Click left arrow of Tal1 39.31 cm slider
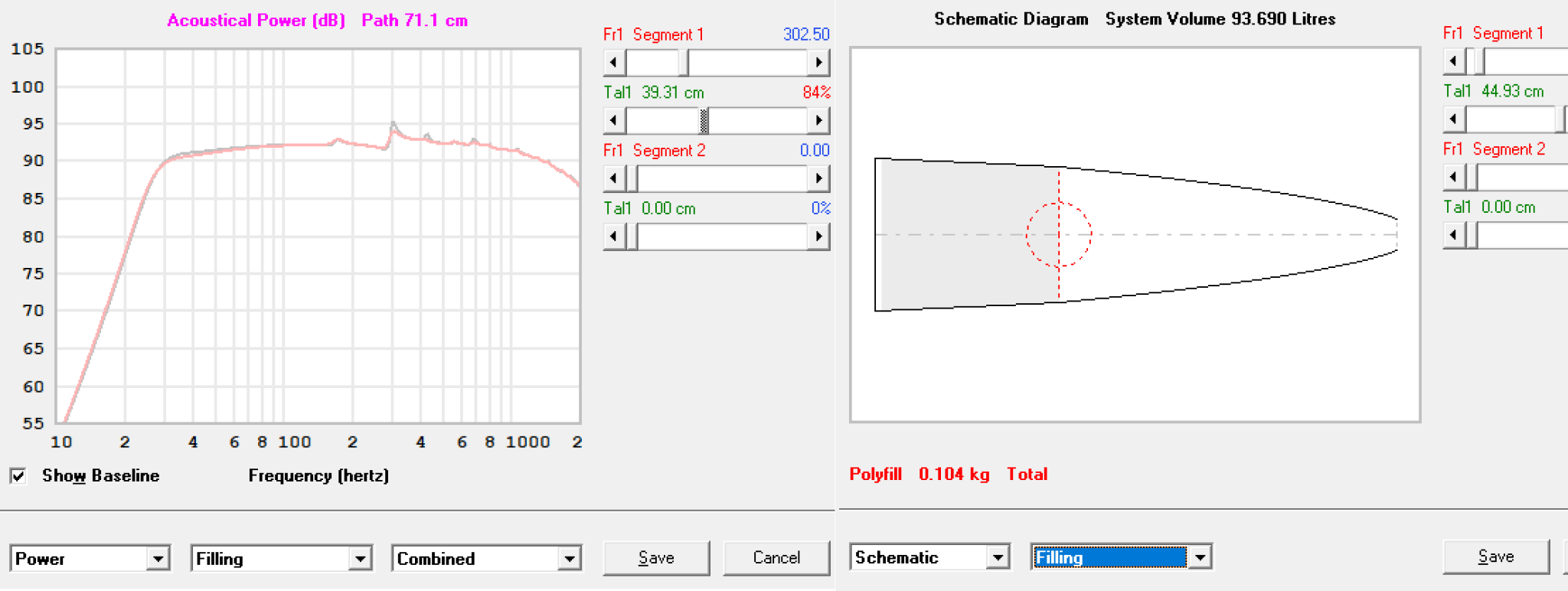1568x591 pixels. [x=614, y=120]
